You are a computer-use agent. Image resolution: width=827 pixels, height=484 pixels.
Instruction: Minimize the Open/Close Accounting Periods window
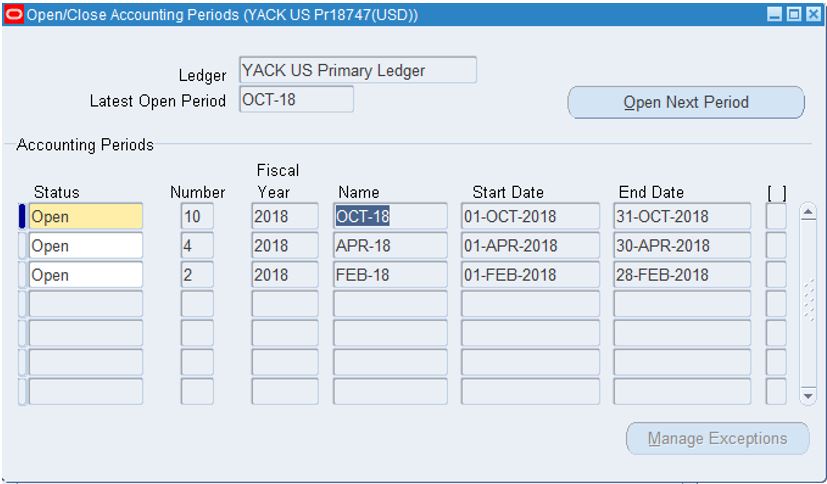[x=775, y=15]
